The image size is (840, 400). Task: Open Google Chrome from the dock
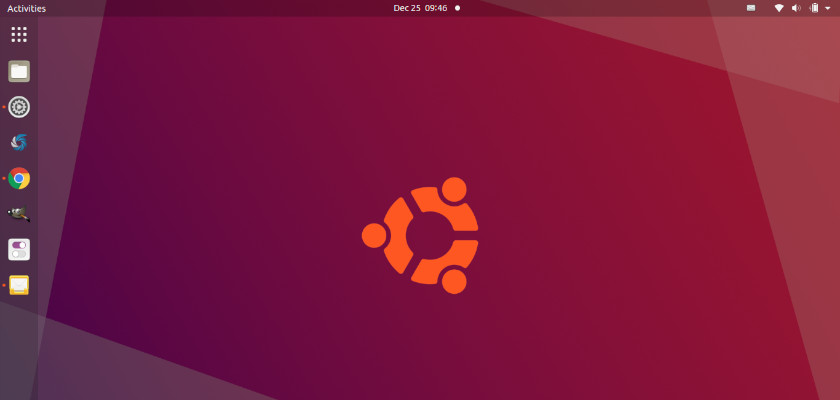click(x=19, y=178)
